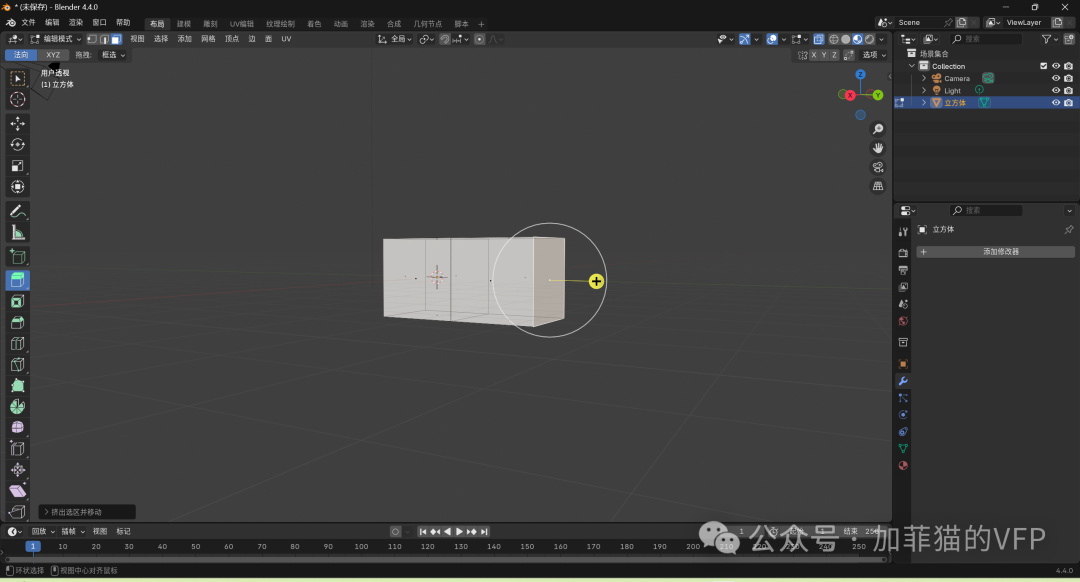Viewport: 1080px width, 582px height.
Task: Activate the Move tool
Action: click(x=17, y=124)
